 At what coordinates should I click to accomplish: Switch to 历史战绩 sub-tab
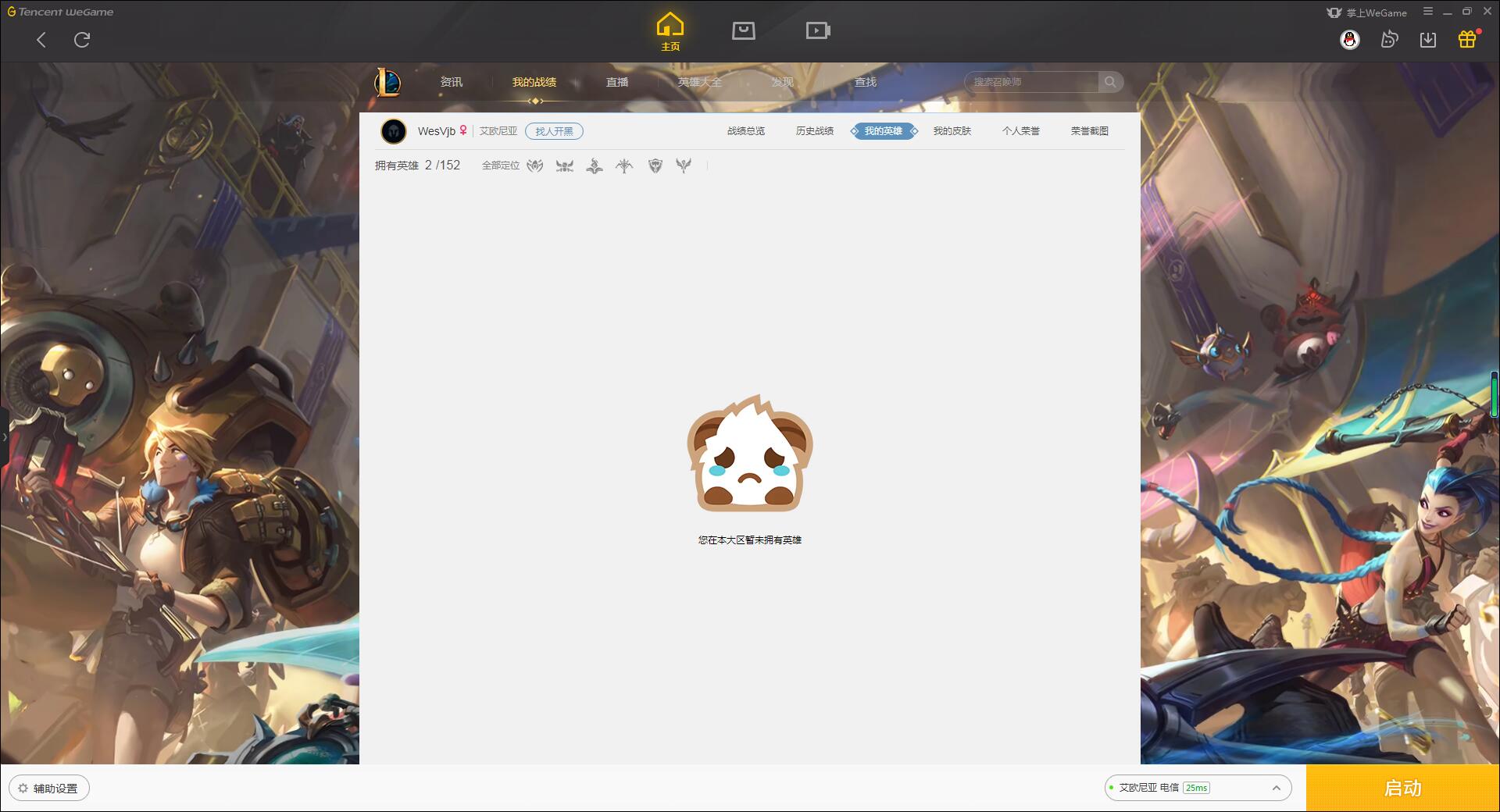point(815,131)
